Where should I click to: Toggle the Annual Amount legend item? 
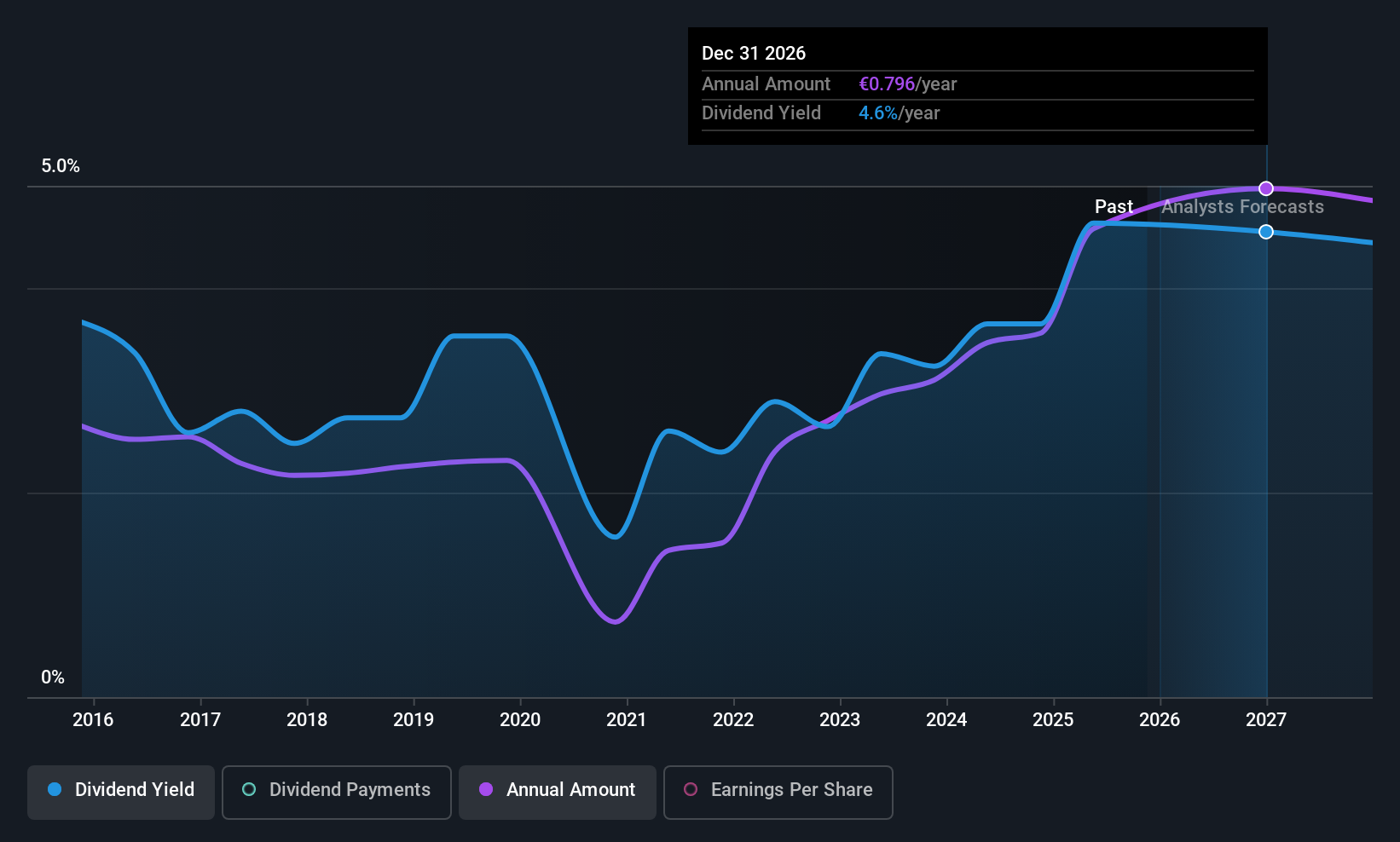click(557, 791)
